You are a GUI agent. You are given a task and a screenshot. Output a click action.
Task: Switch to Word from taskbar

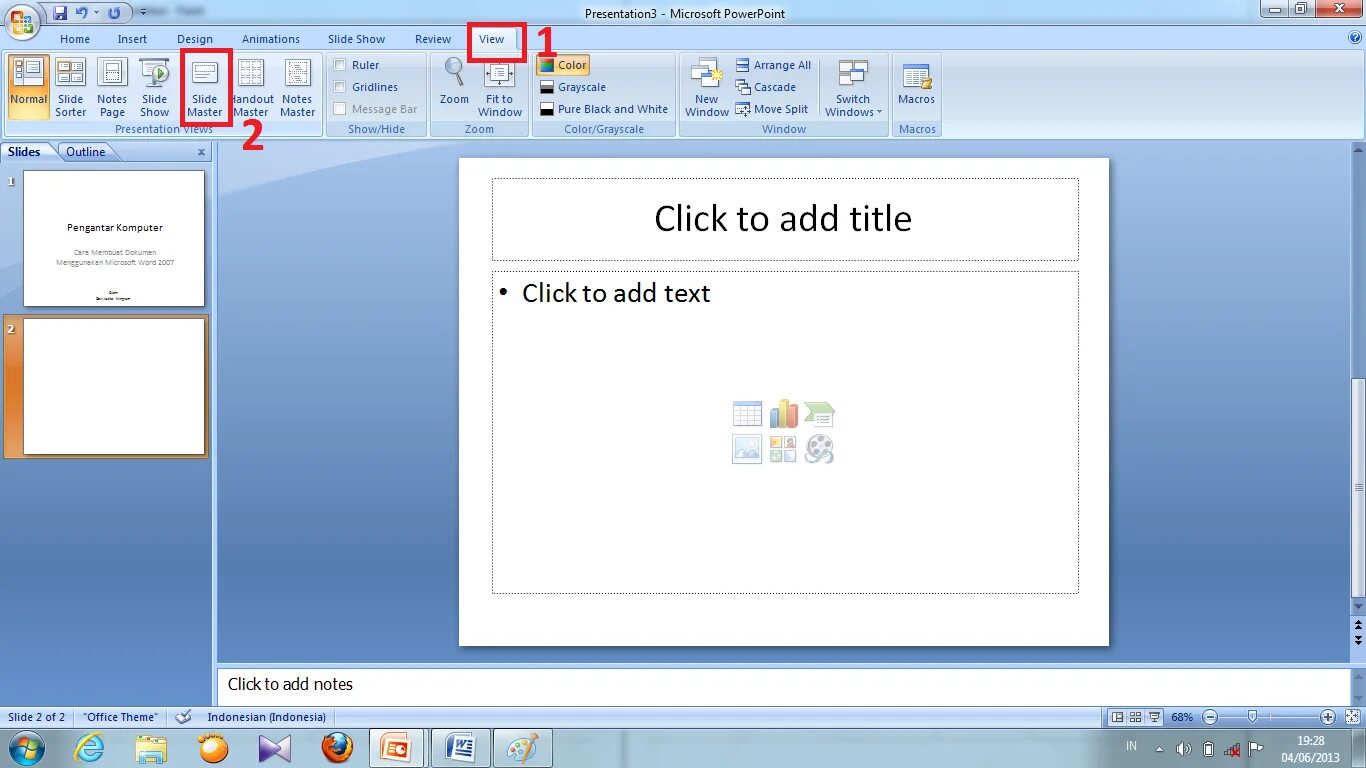point(461,748)
